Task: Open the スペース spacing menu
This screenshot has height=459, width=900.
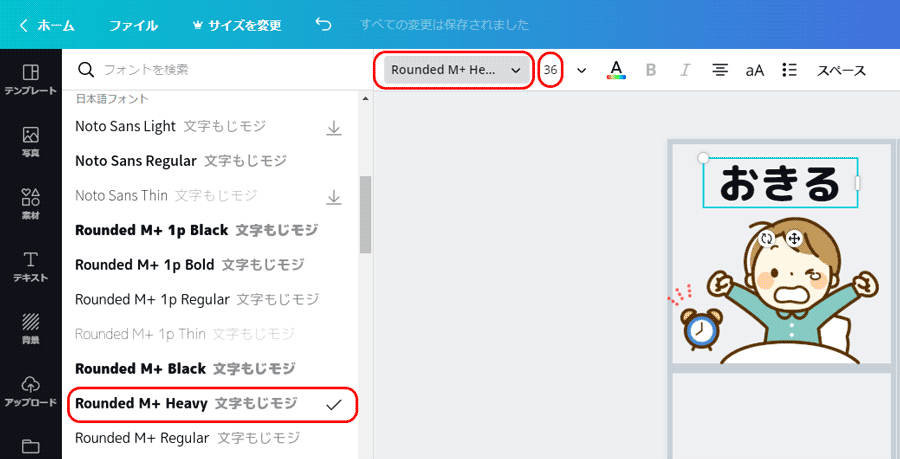Action: tap(841, 71)
